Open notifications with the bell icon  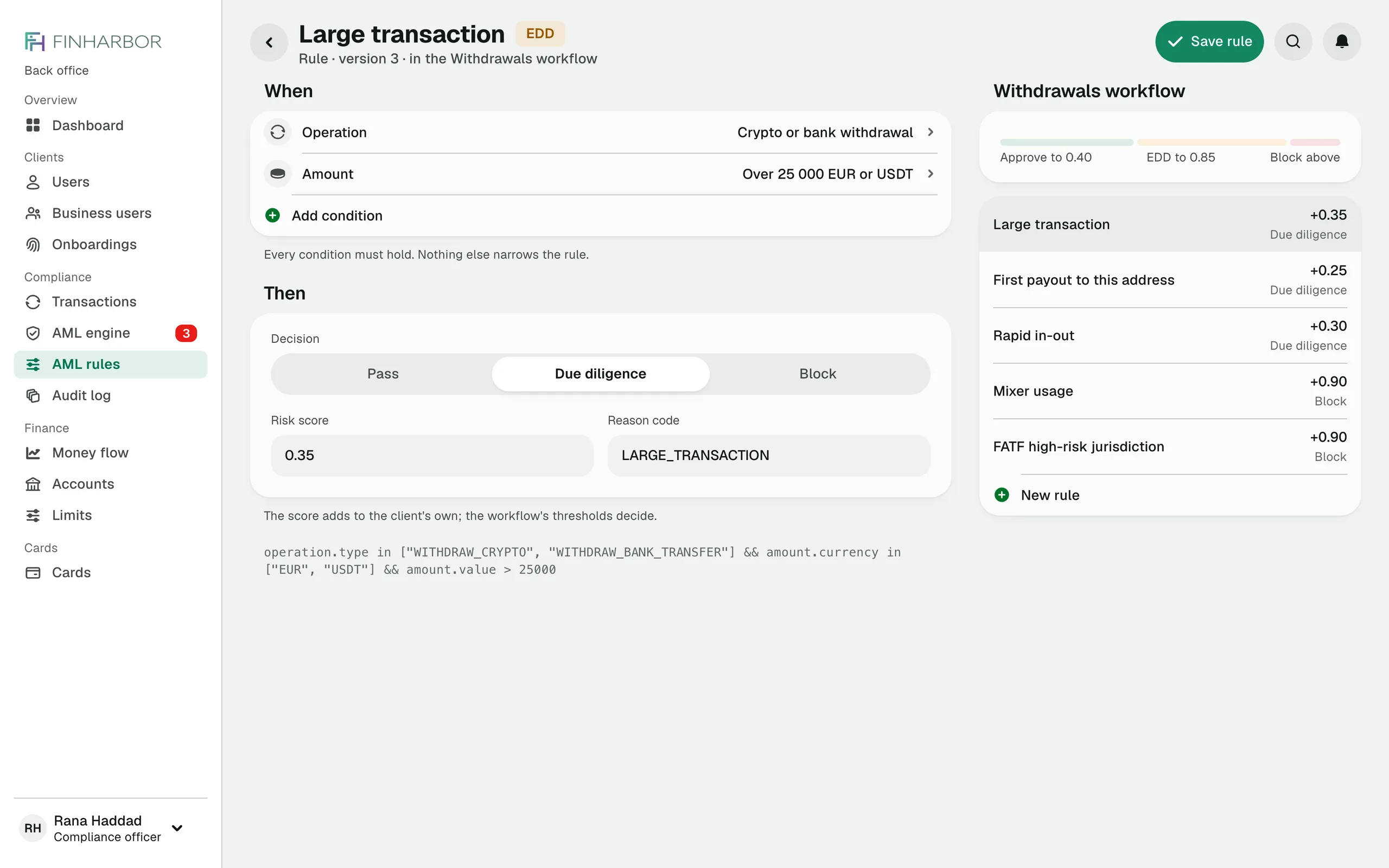click(x=1341, y=41)
